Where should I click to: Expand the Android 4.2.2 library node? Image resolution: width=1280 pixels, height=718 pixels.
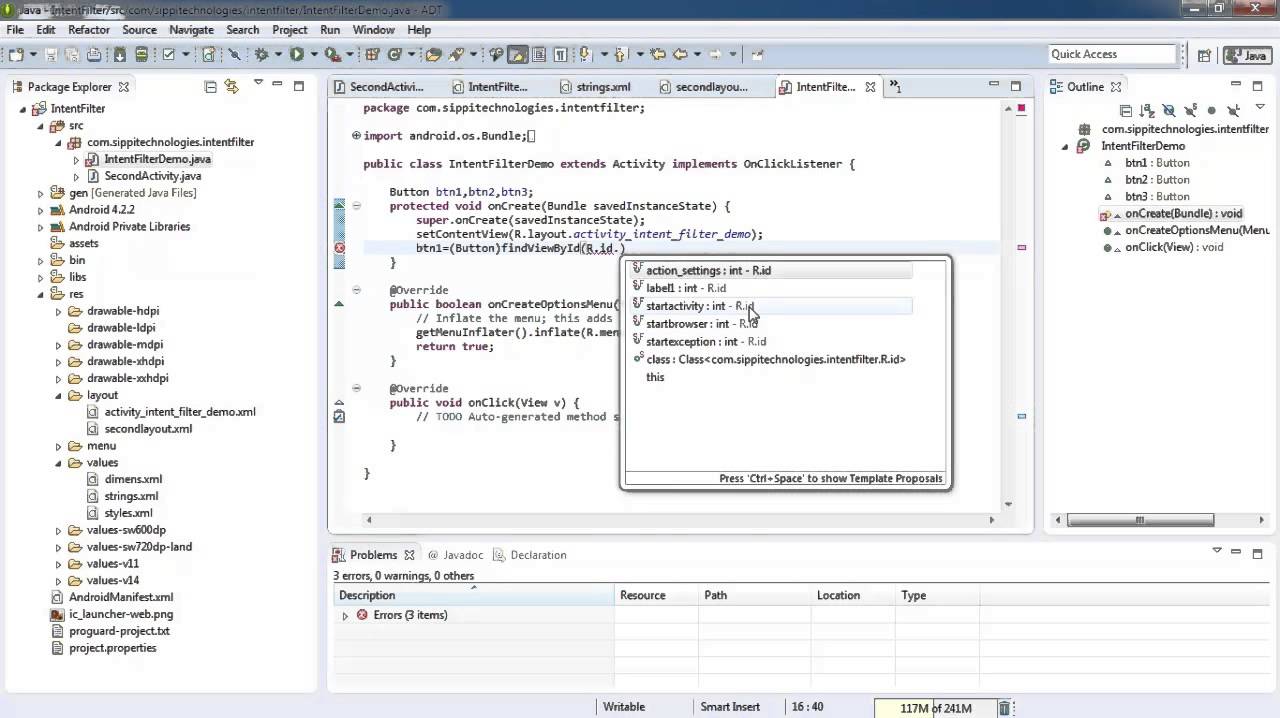coord(41,210)
